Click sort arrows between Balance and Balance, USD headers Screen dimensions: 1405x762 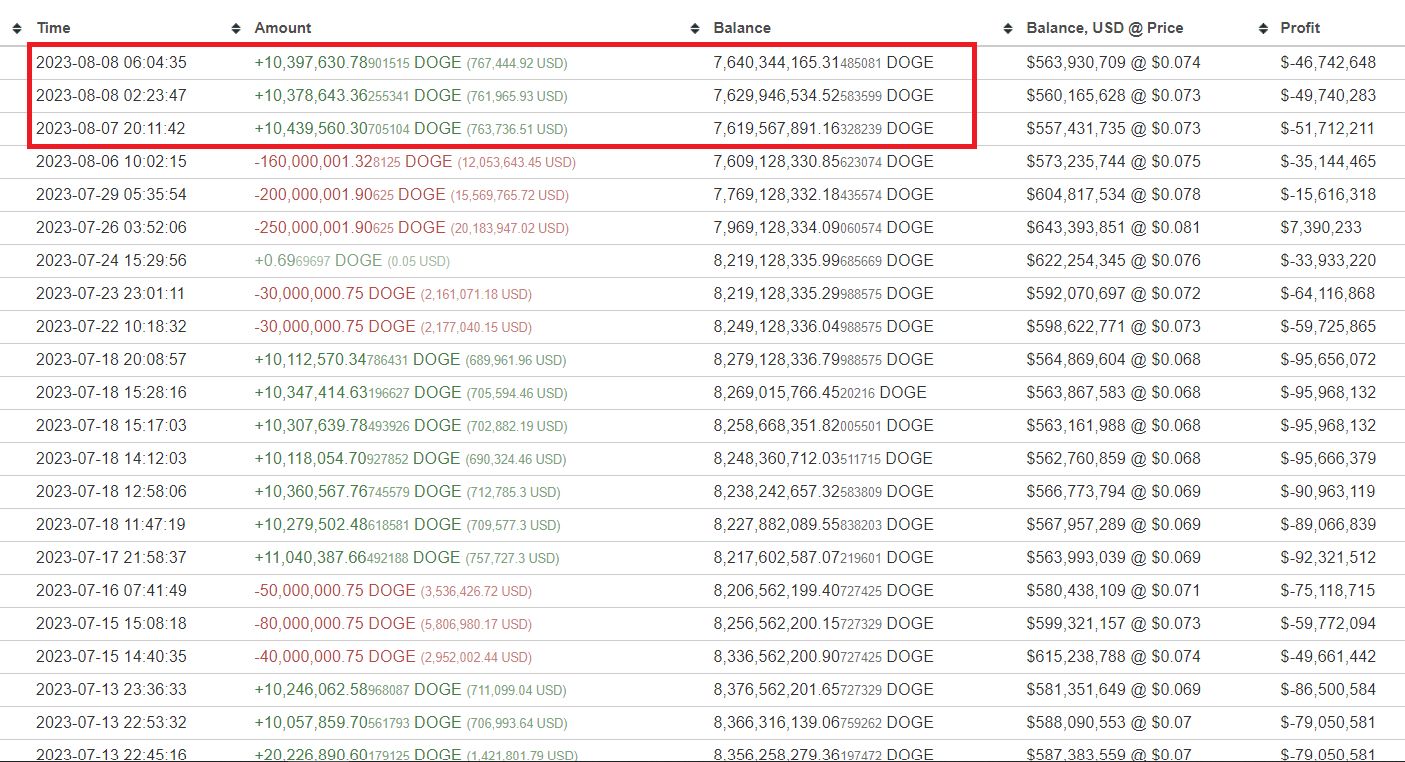pyautogui.click(x=1008, y=28)
